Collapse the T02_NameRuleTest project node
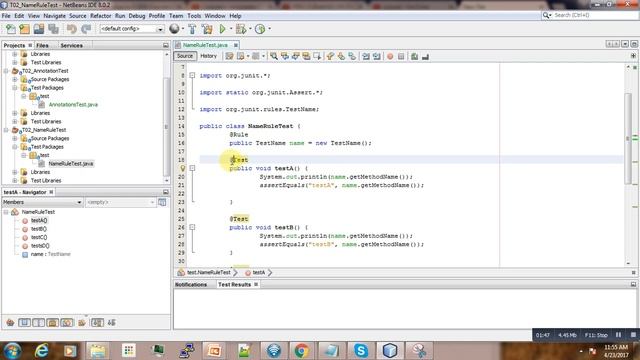Viewport: 640px width, 360px height. point(6,130)
